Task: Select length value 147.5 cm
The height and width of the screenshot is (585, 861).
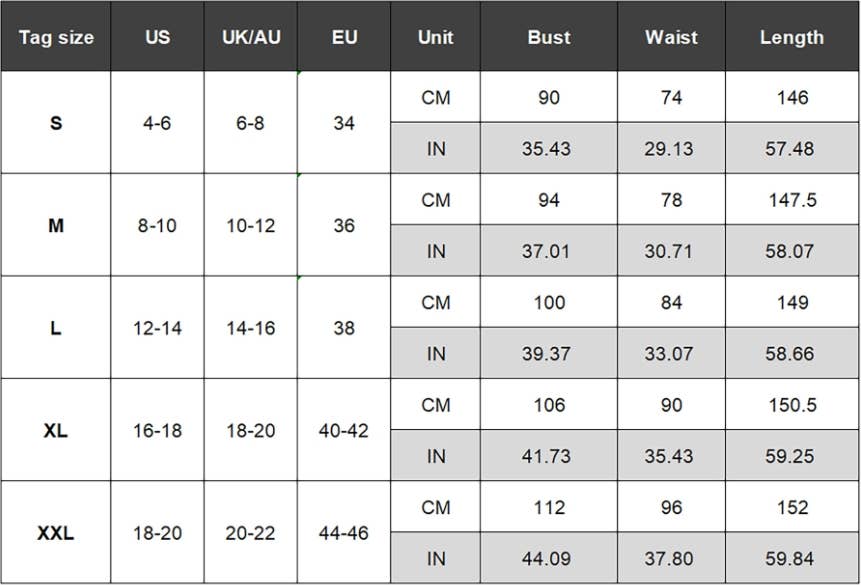Action: (x=792, y=200)
